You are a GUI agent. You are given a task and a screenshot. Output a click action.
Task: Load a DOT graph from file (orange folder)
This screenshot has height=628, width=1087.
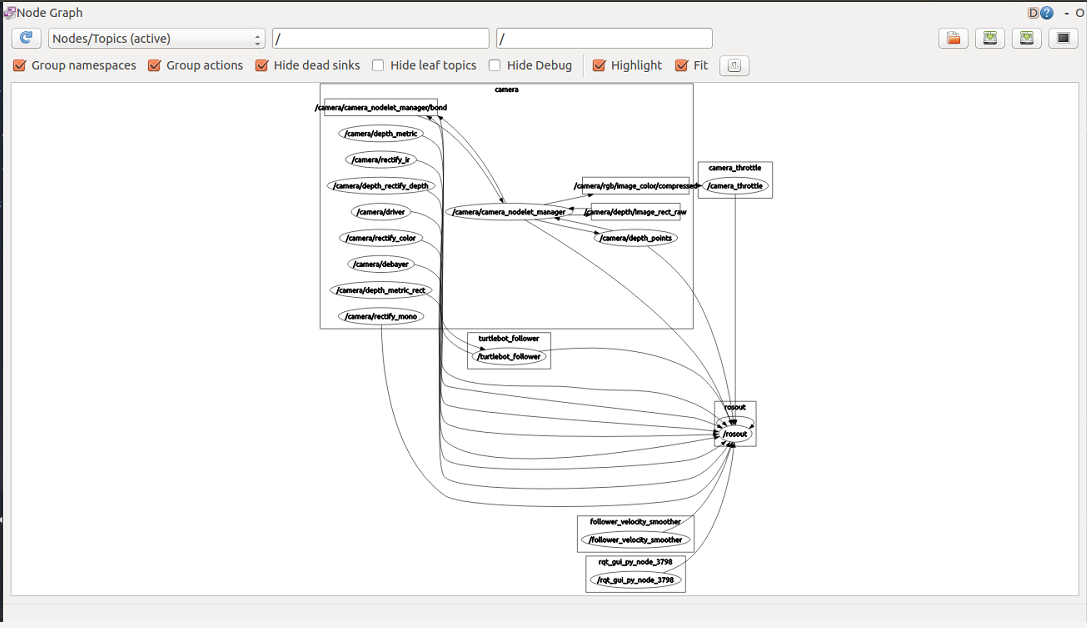tap(953, 38)
